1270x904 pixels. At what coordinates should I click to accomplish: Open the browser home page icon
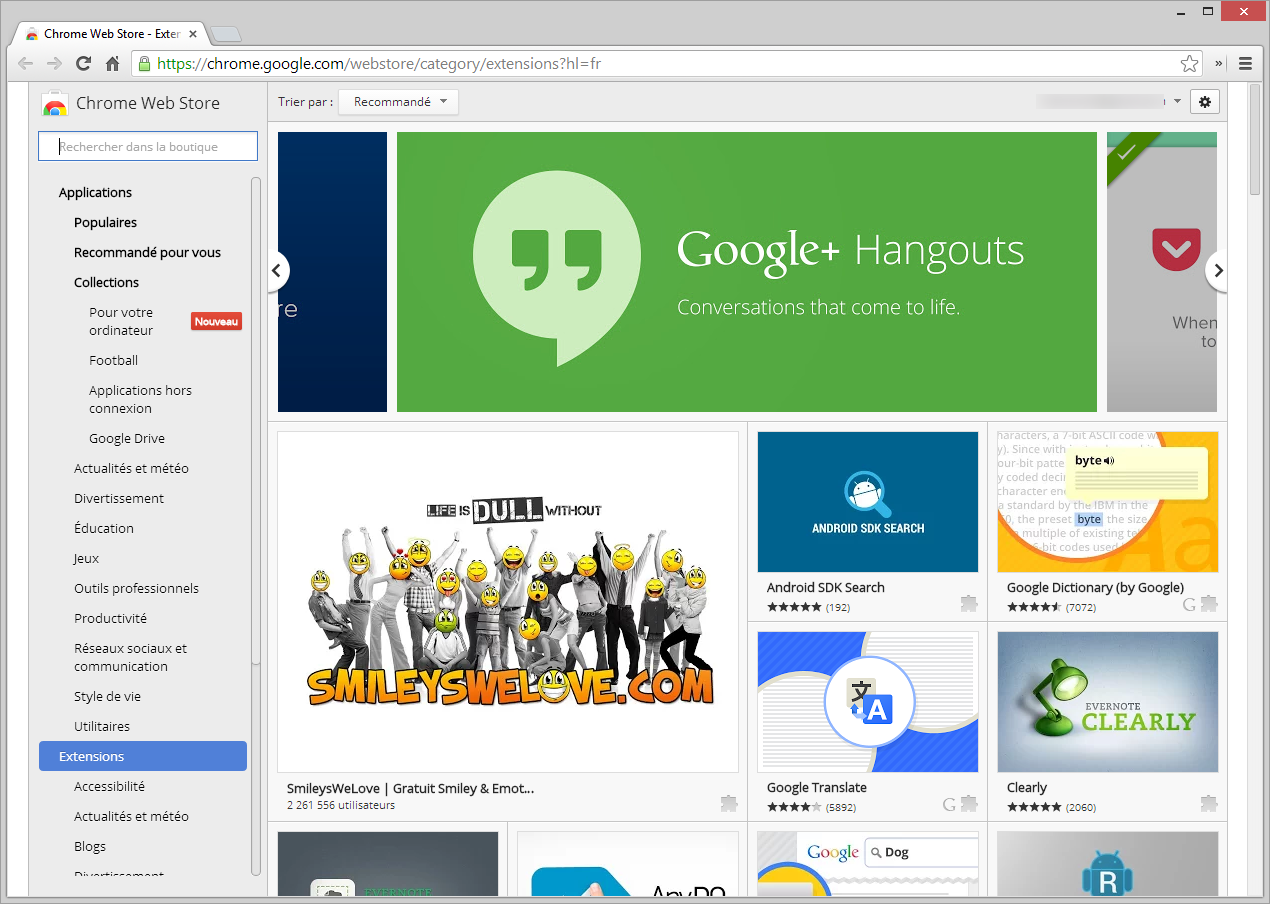click(x=113, y=64)
